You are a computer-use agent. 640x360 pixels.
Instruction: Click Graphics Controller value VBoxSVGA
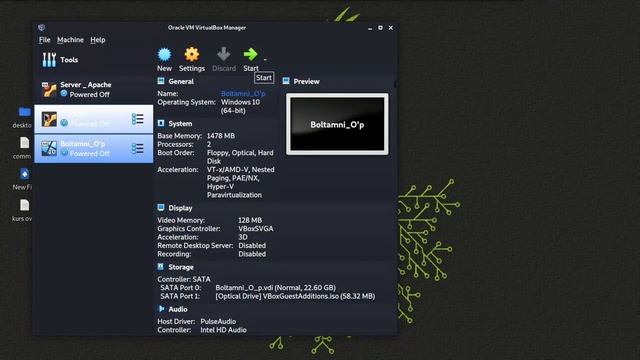click(x=256, y=229)
